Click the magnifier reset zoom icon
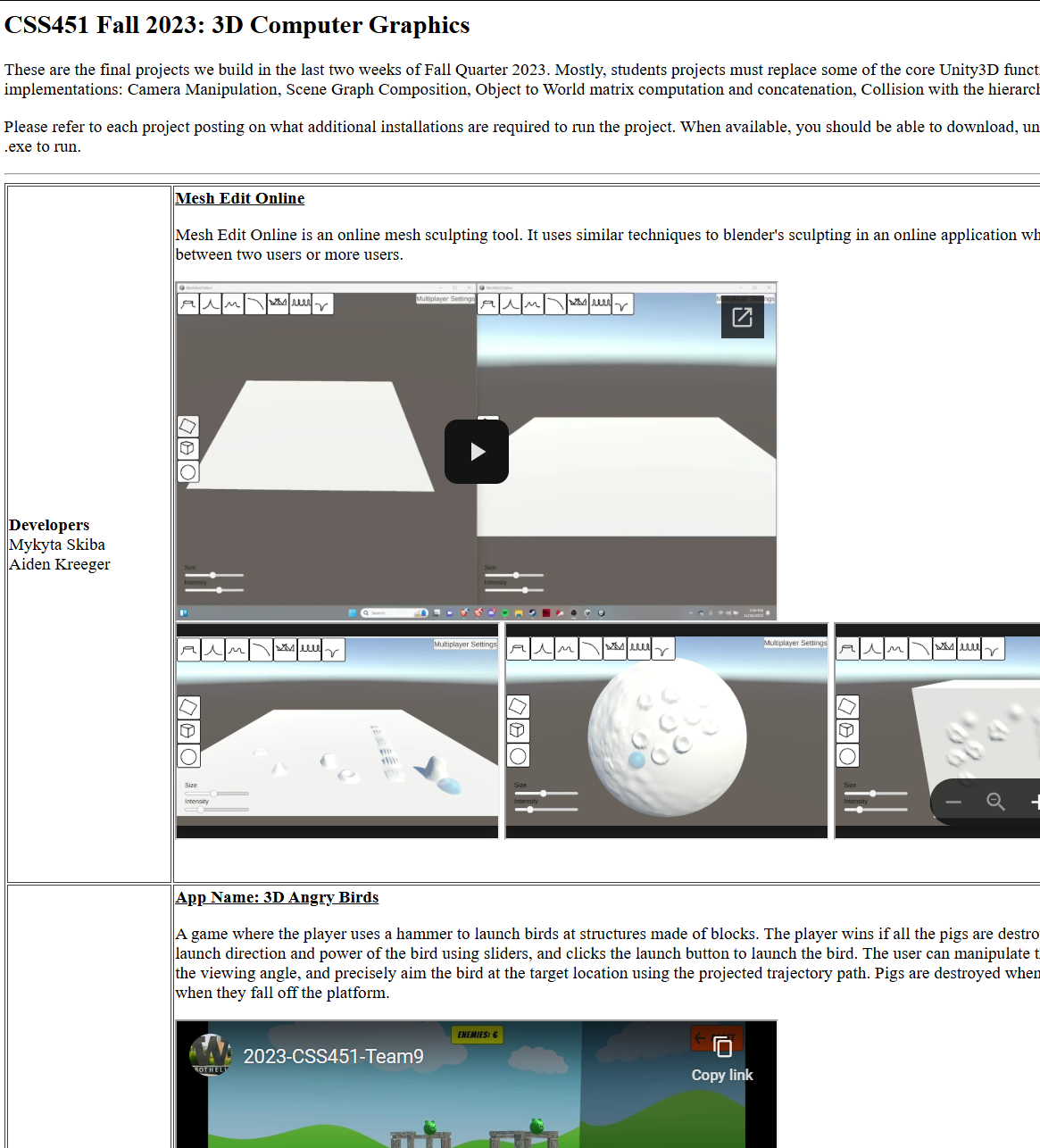This screenshot has width=1040, height=1148. (995, 802)
